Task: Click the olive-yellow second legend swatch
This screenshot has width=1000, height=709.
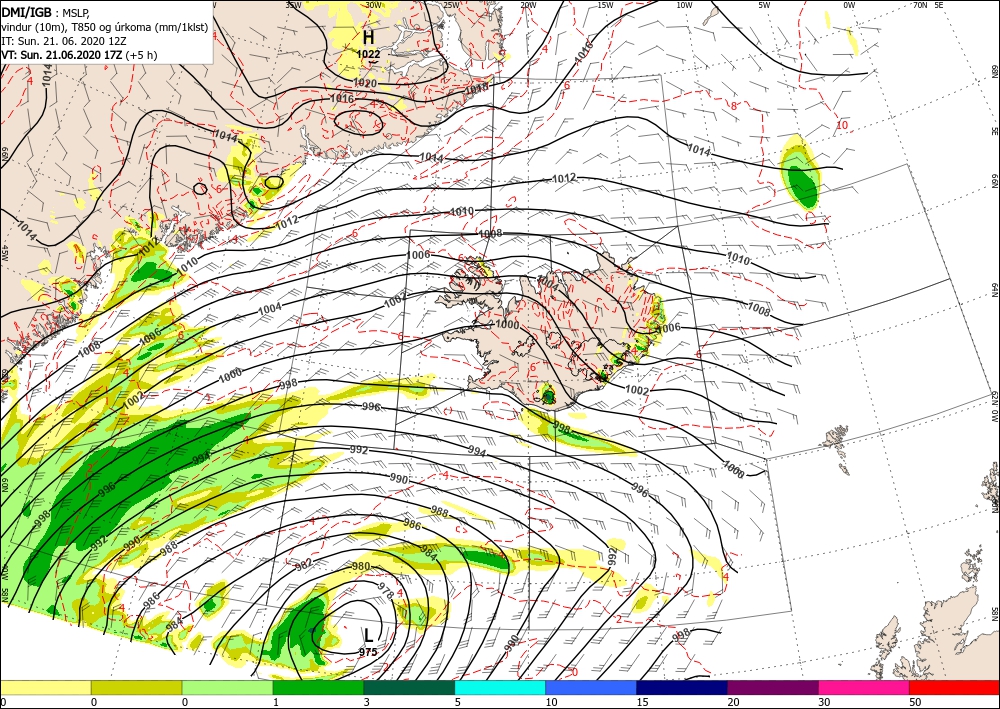Action: point(136,687)
